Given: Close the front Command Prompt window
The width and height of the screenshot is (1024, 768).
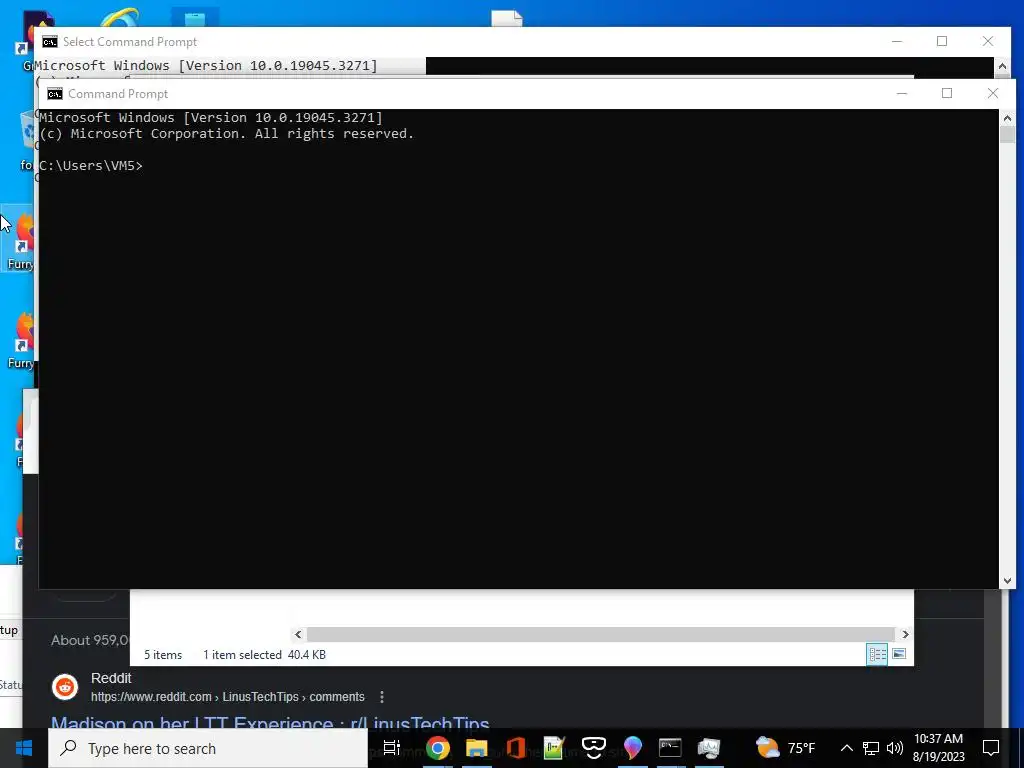Looking at the screenshot, I should [x=993, y=93].
